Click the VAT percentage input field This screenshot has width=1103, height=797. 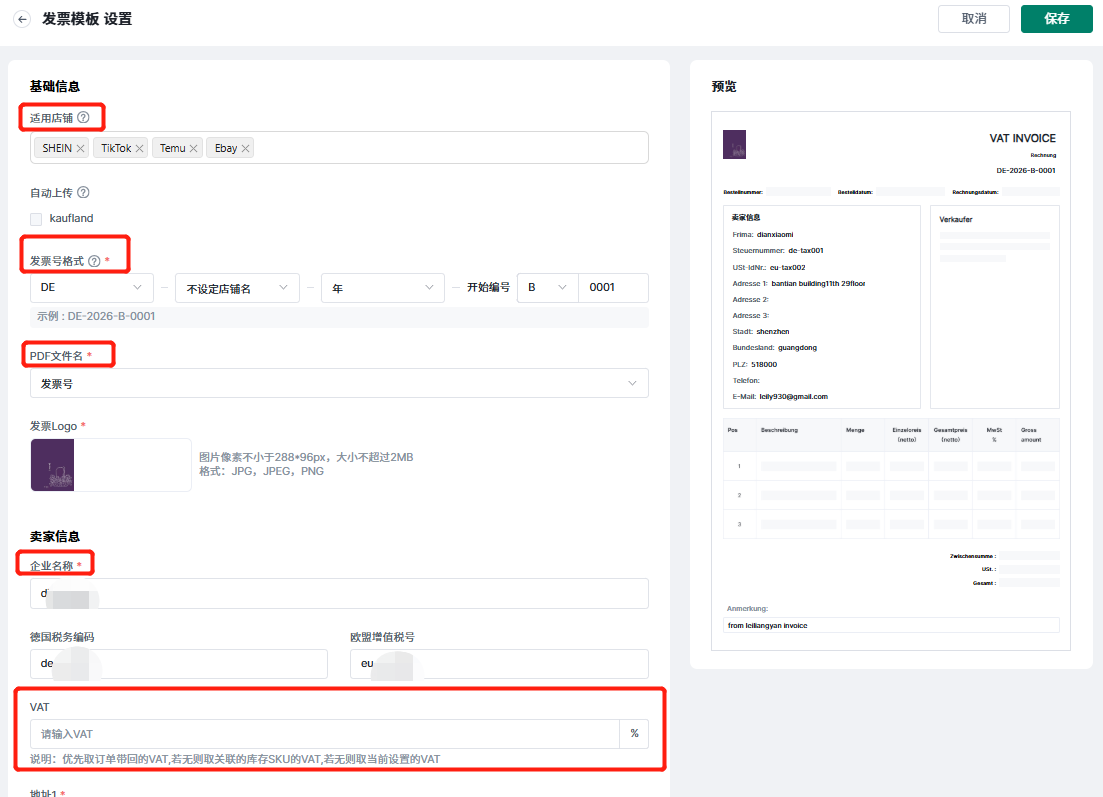coord(325,734)
